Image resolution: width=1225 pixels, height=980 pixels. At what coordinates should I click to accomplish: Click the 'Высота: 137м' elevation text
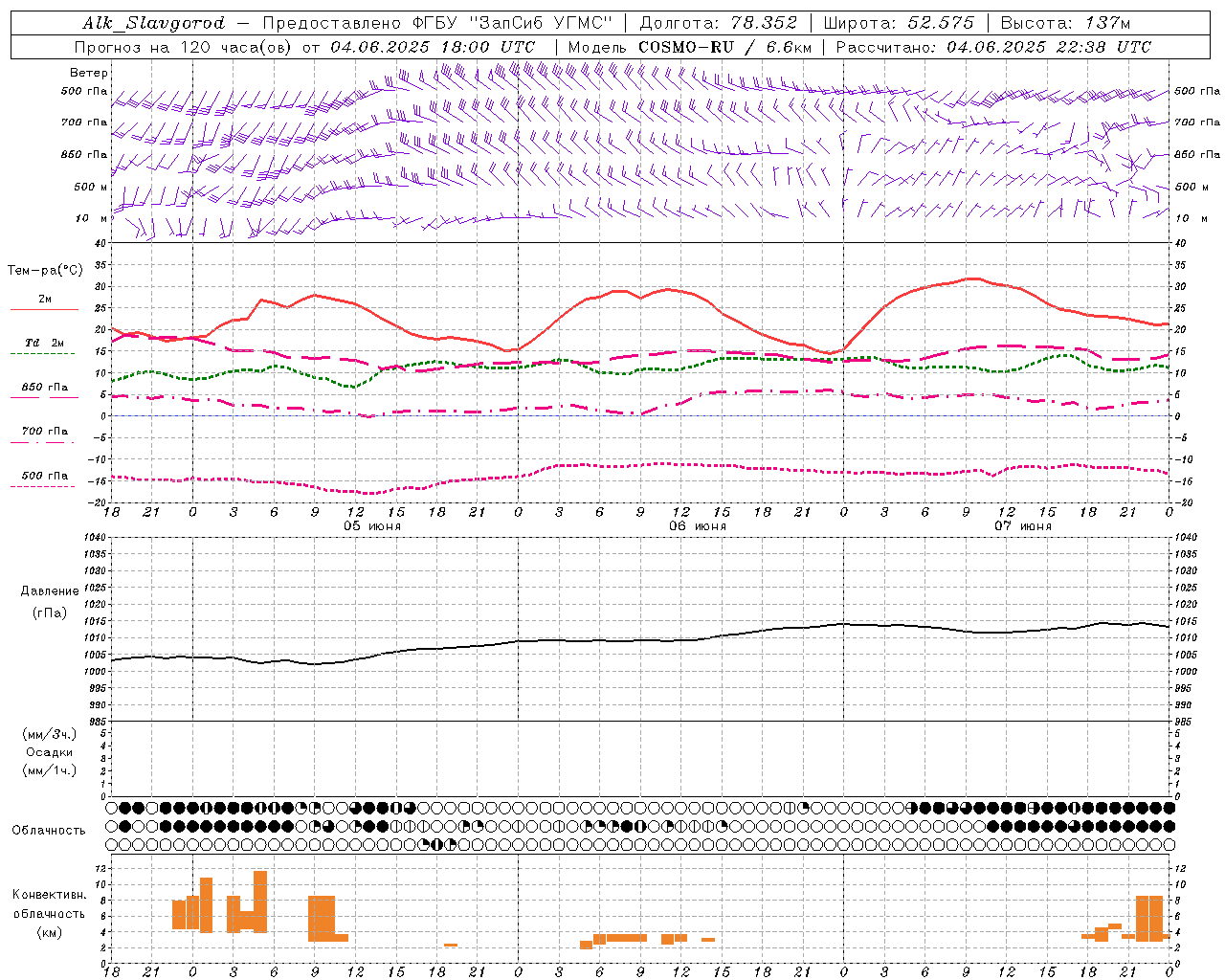pyautogui.click(x=1066, y=23)
